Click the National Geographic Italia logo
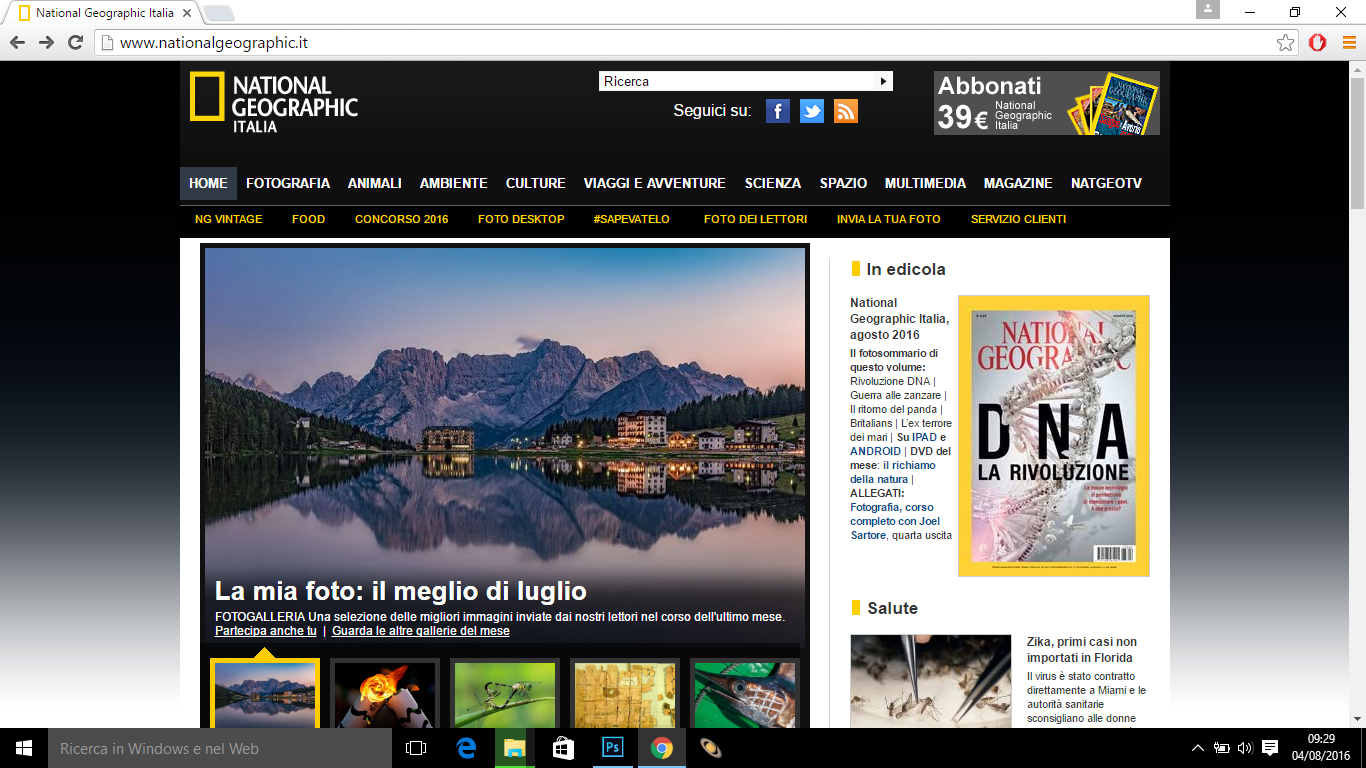Viewport: 1366px width, 768px height. (x=272, y=100)
